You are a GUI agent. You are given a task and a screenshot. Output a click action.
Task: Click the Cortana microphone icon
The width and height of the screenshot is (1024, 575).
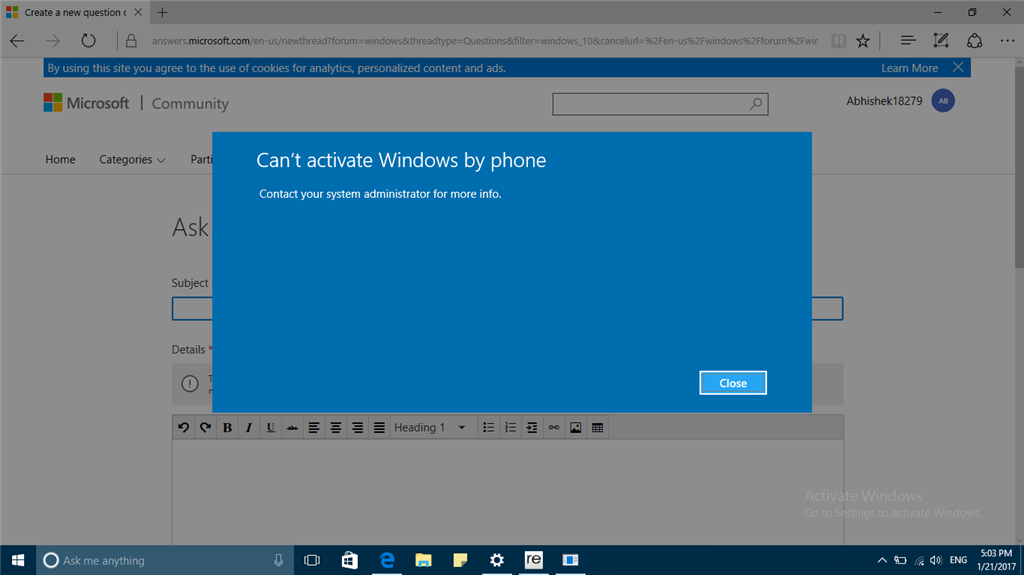coord(278,560)
